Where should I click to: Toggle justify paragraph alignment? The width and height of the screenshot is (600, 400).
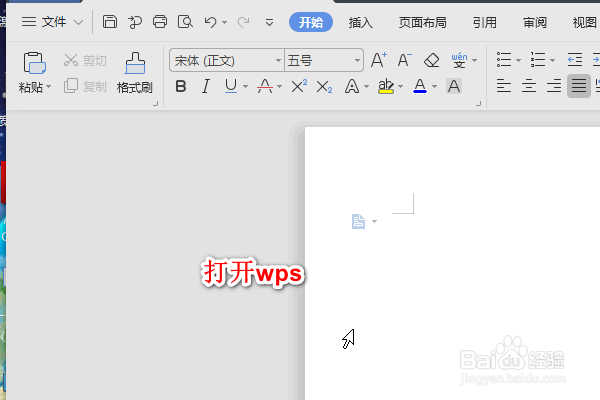[579, 86]
